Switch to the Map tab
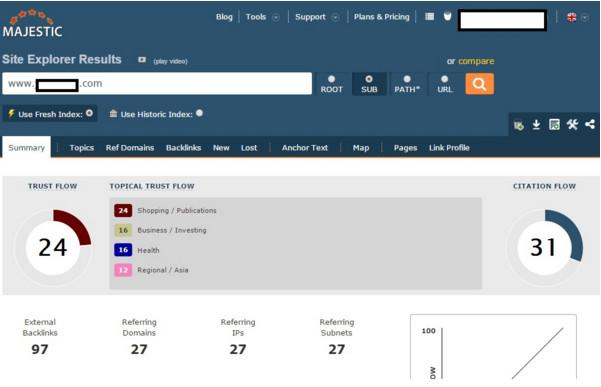The width and height of the screenshot is (601, 387). point(361,148)
